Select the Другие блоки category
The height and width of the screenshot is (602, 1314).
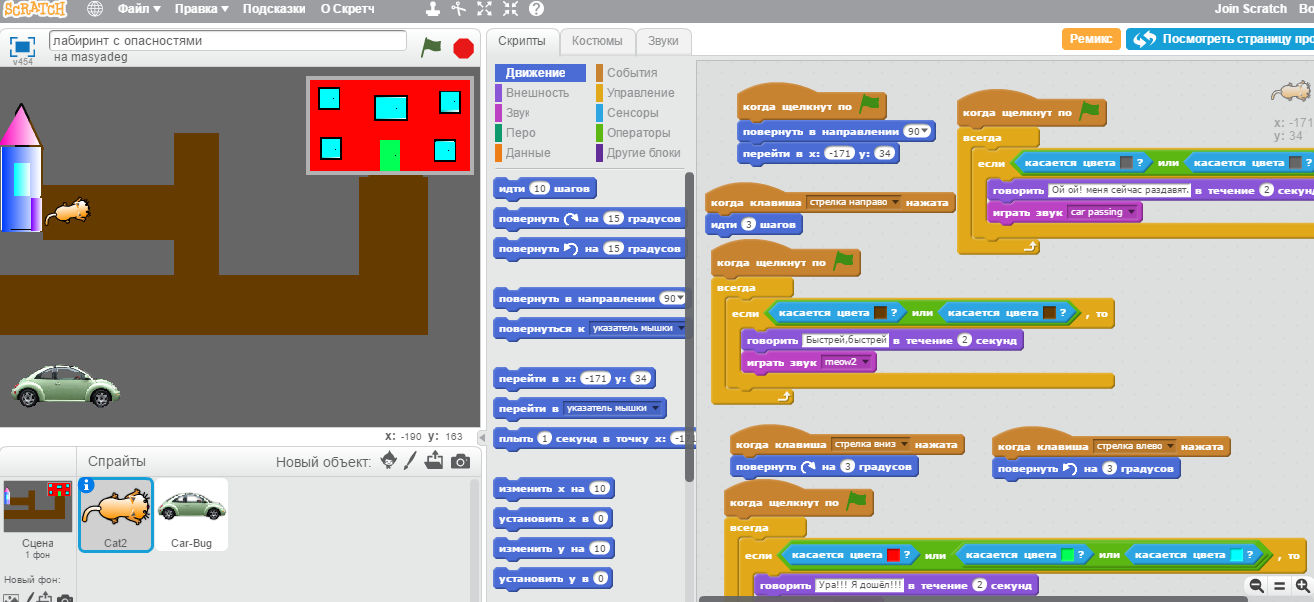point(643,153)
